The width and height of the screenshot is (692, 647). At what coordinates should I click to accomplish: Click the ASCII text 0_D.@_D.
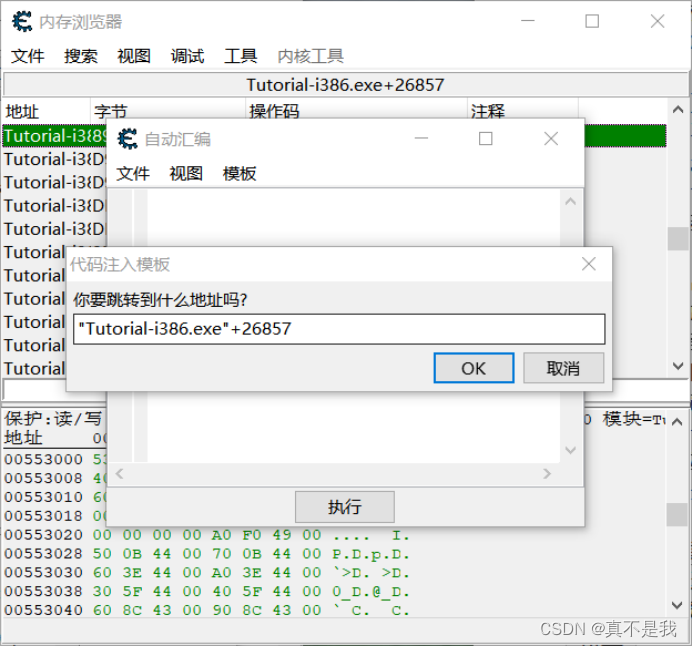pyautogui.click(x=371, y=591)
